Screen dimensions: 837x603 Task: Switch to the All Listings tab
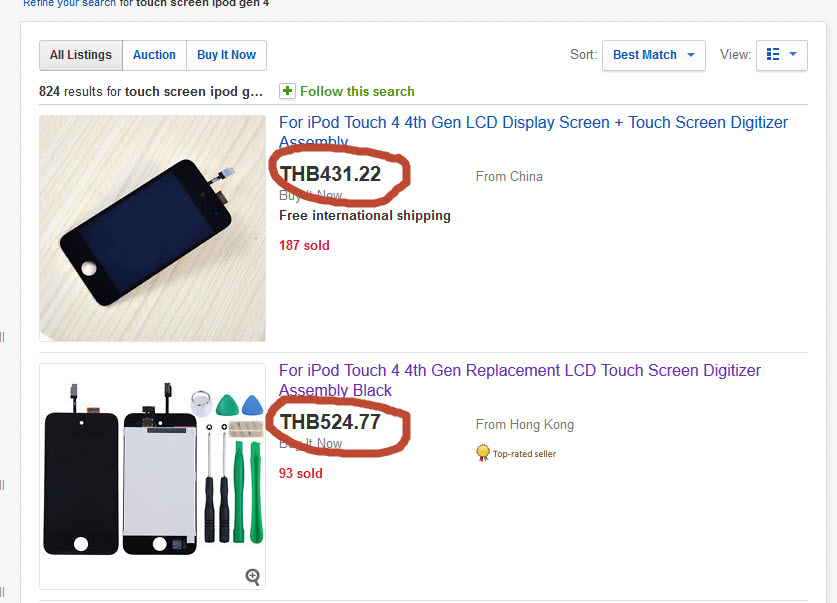pos(81,55)
